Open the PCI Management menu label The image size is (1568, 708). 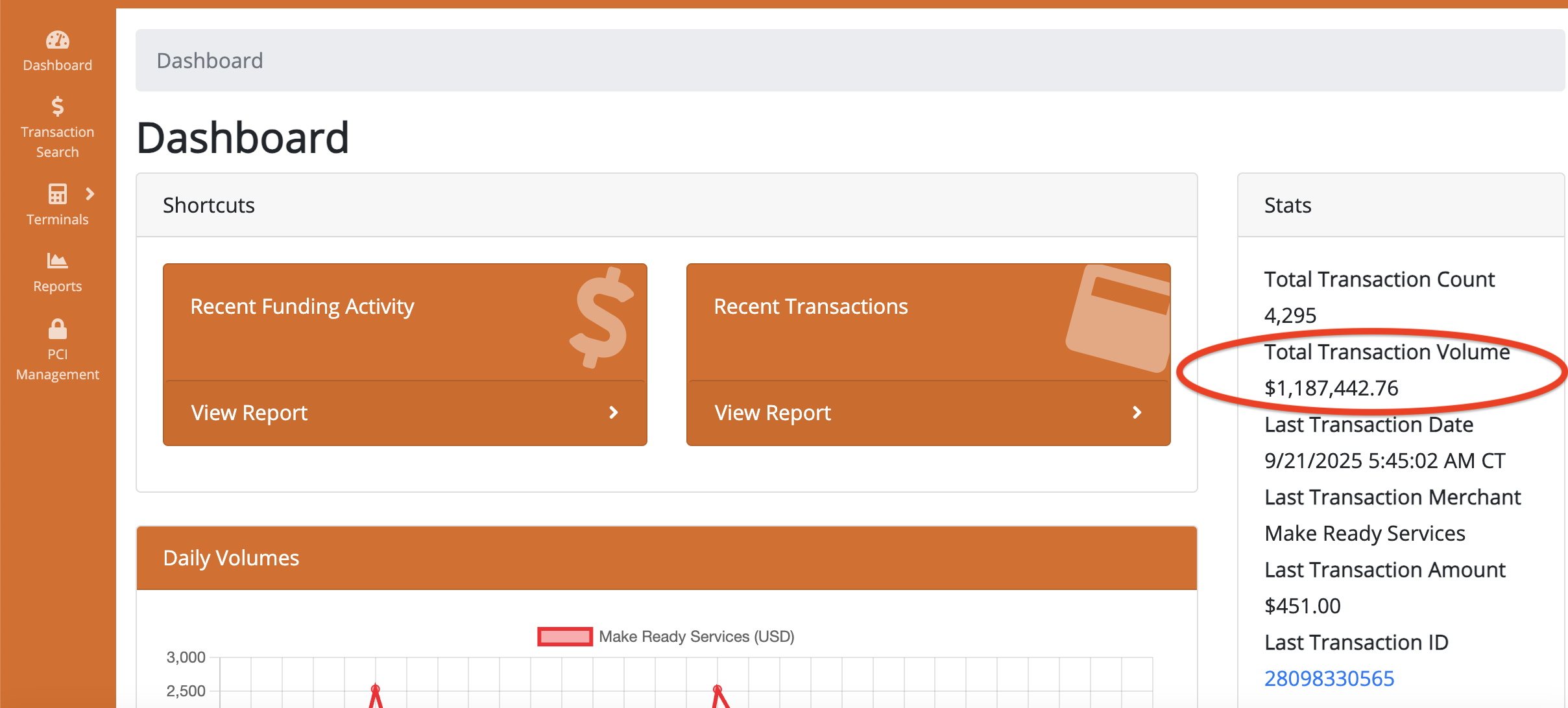57,364
